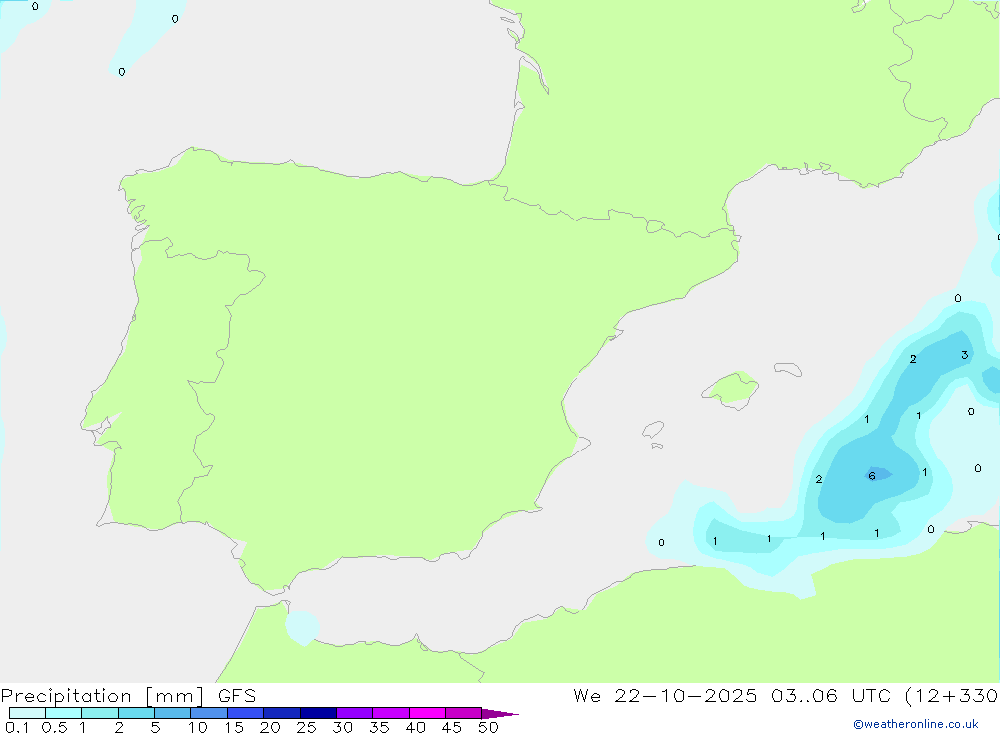Pick the 20–25 mm dark blue legend swatch
This screenshot has height=733, width=1000.
281,713
